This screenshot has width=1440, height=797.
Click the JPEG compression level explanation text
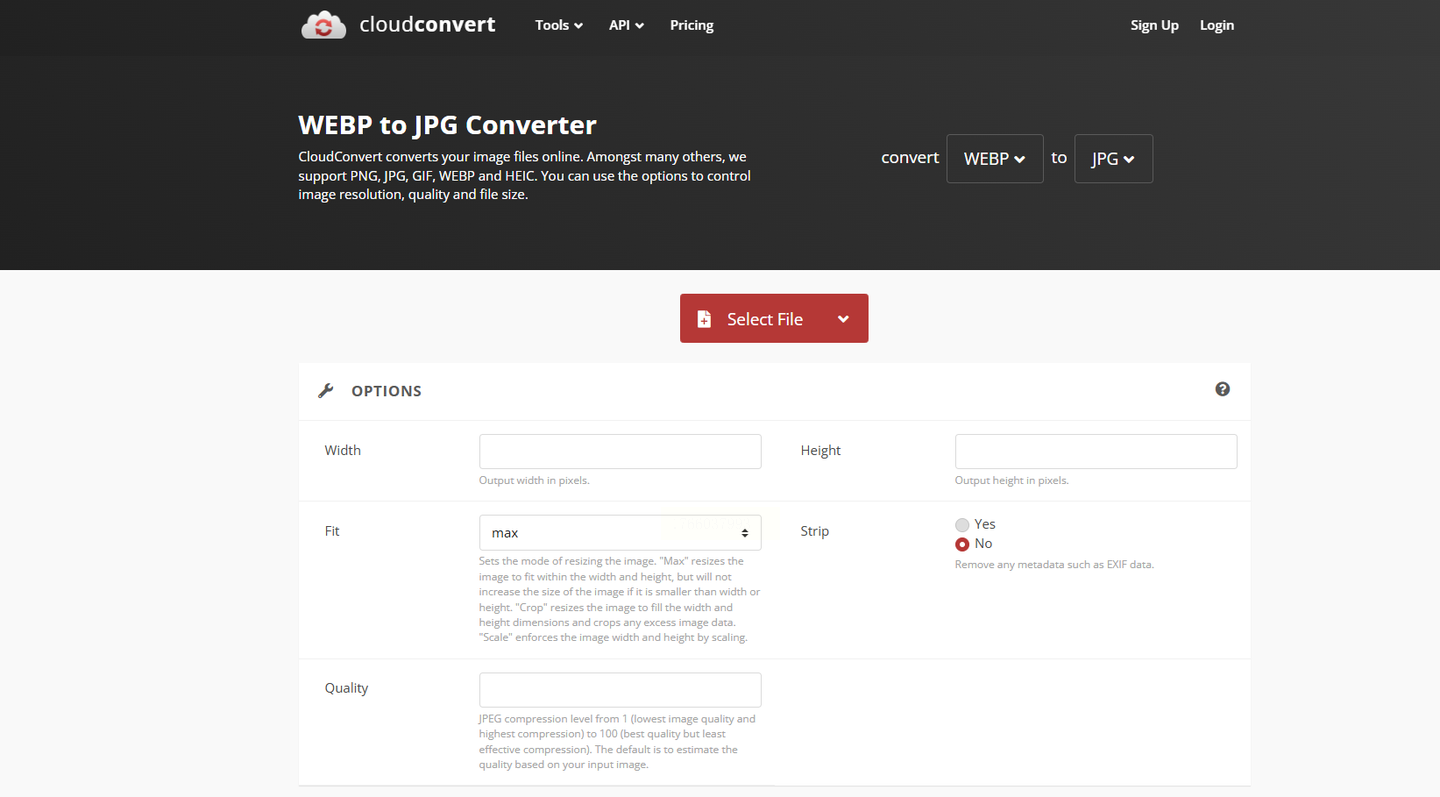617,742
